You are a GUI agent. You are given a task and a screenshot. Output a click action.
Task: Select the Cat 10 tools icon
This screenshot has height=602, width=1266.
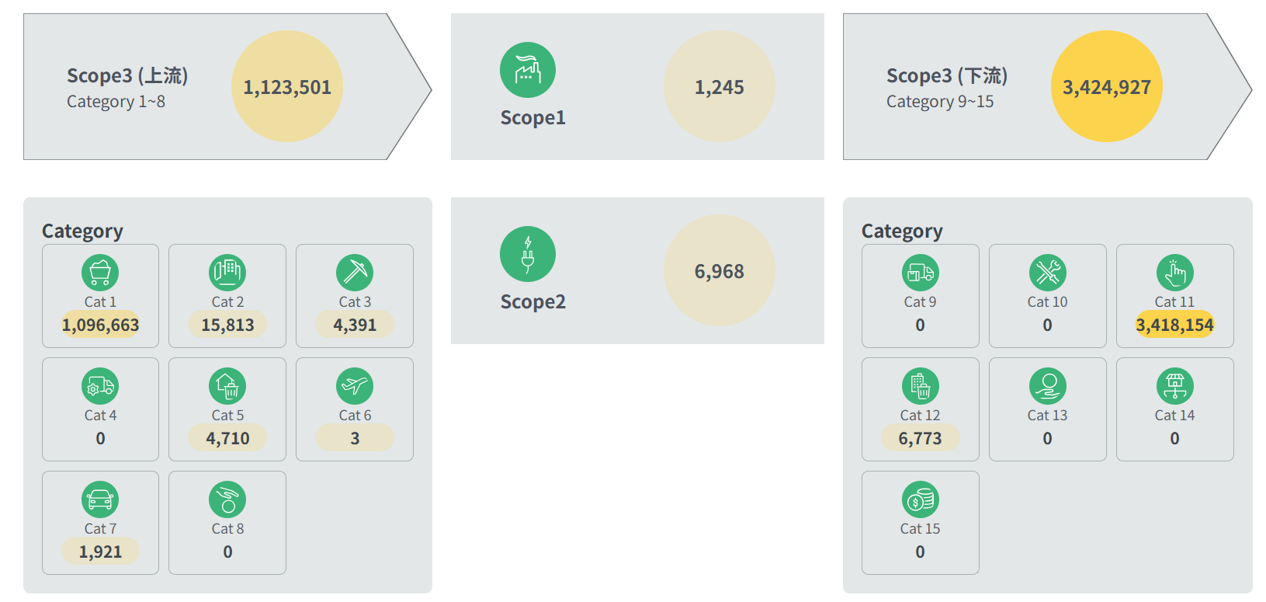(x=1047, y=272)
